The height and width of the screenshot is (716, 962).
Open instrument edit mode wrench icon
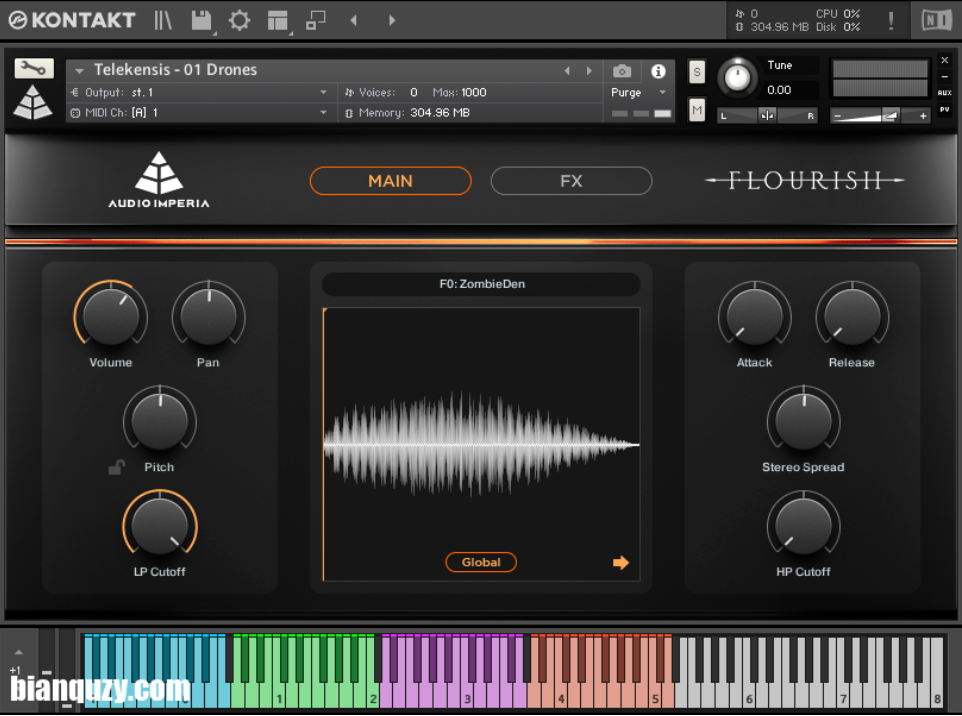click(x=34, y=68)
